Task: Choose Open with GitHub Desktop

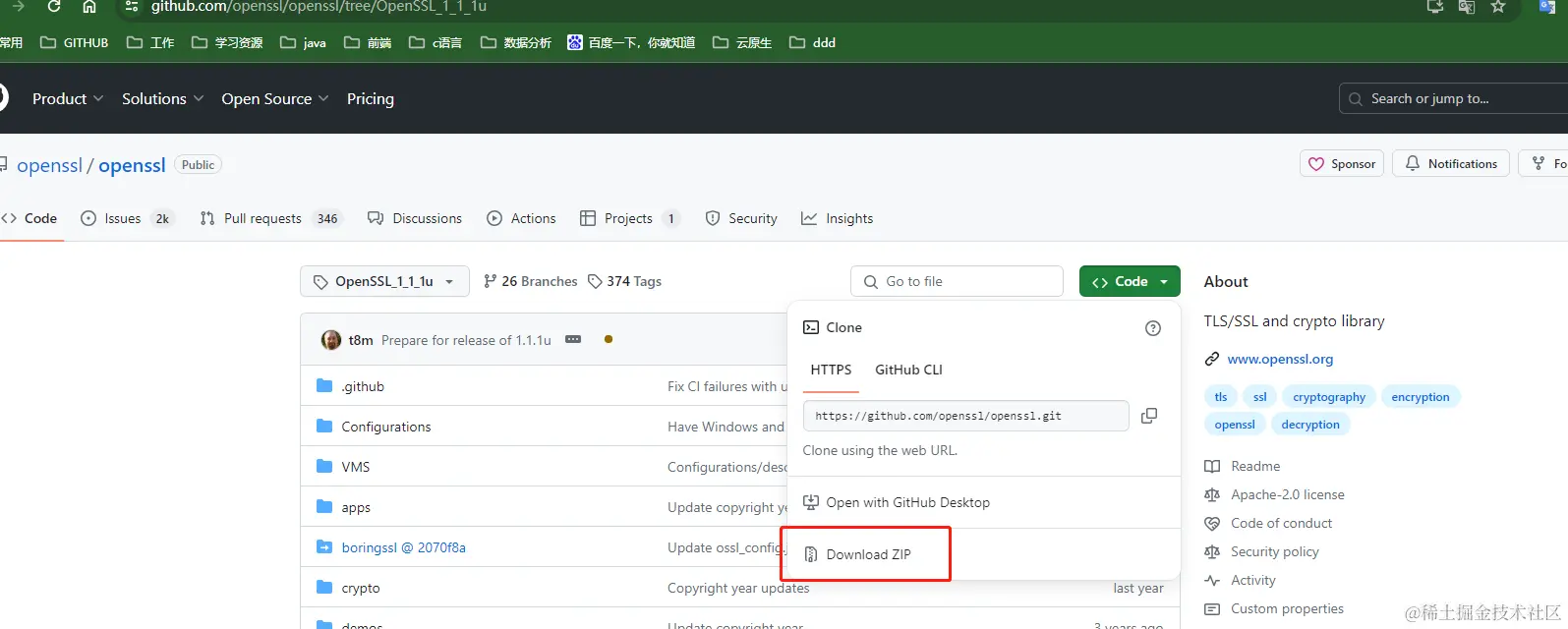Action: pos(897,502)
